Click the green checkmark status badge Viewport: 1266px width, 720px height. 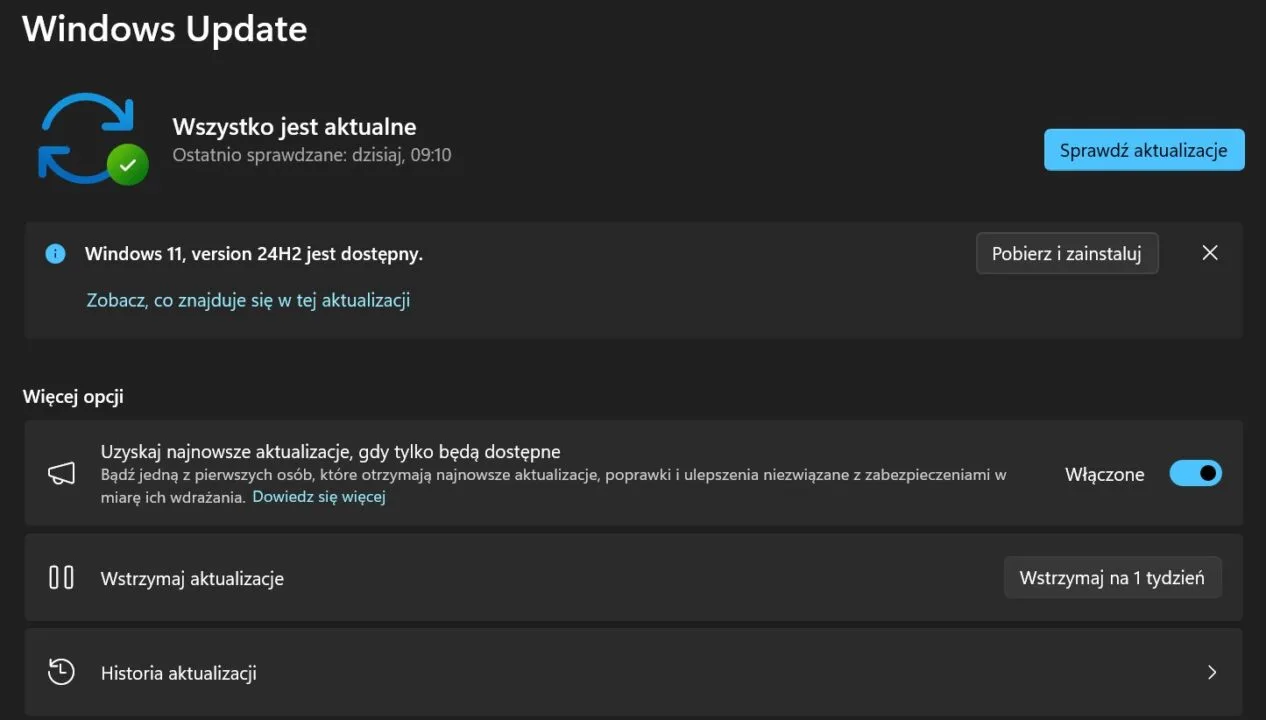click(x=127, y=165)
